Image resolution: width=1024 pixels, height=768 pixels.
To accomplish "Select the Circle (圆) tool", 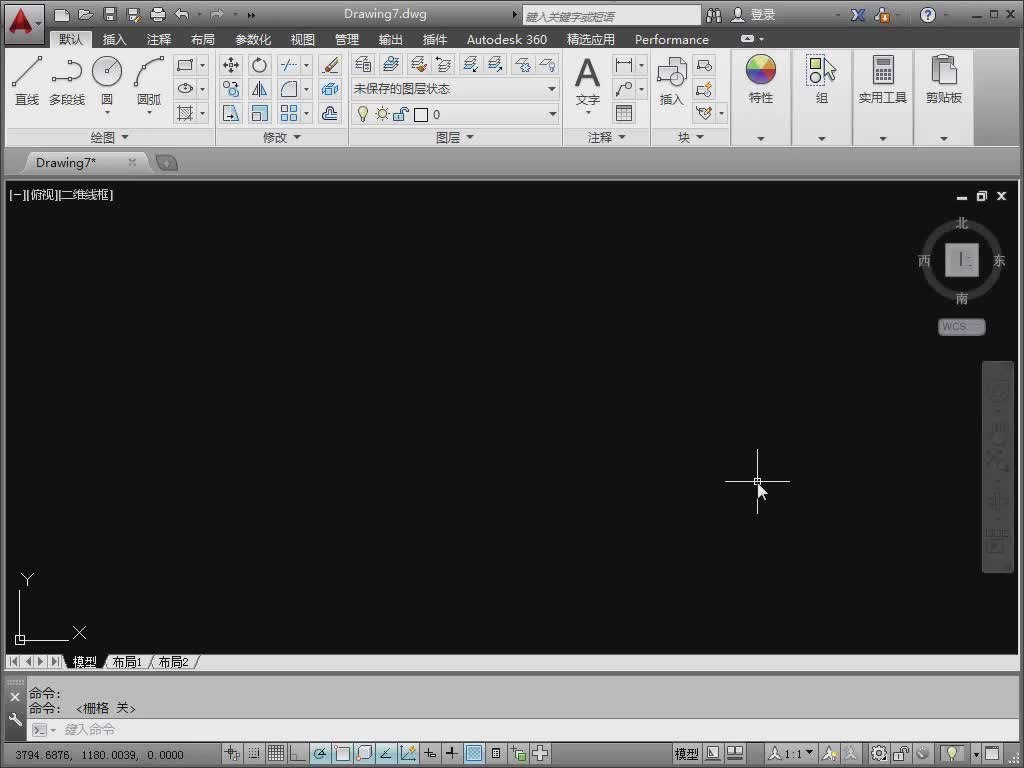I will (107, 81).
